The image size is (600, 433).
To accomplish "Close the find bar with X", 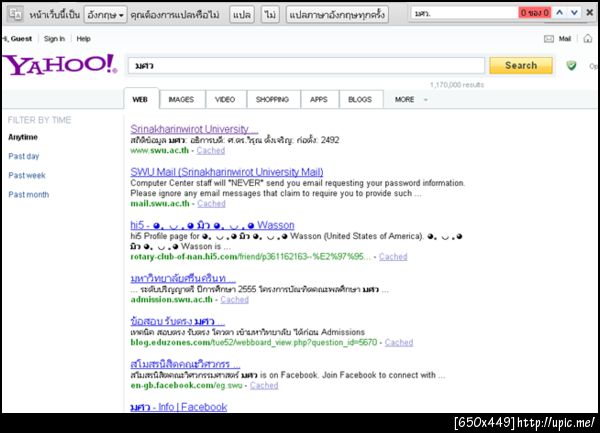I will (590, 13).
